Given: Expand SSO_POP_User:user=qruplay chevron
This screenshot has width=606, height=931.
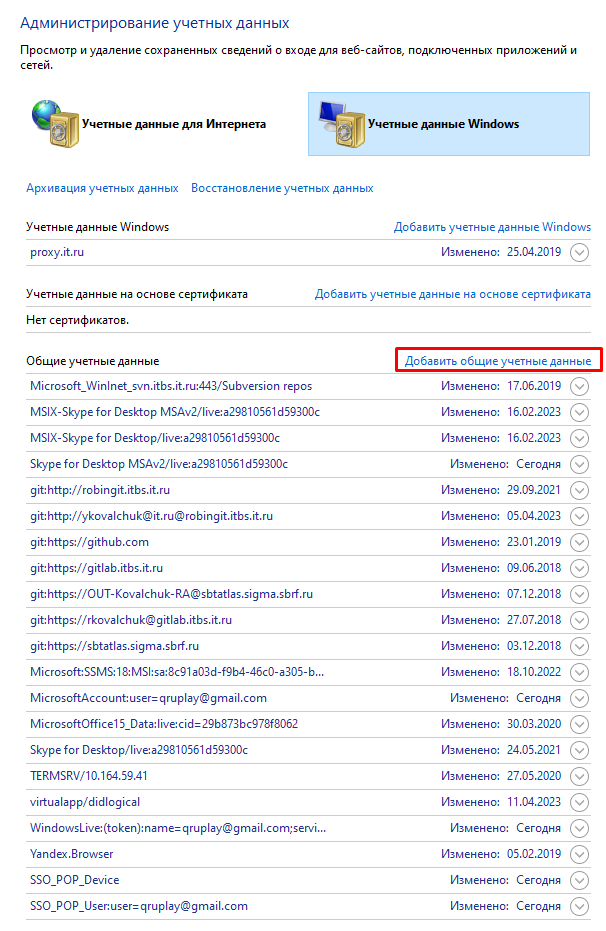Looking at the screenshot, I should 579,907.
